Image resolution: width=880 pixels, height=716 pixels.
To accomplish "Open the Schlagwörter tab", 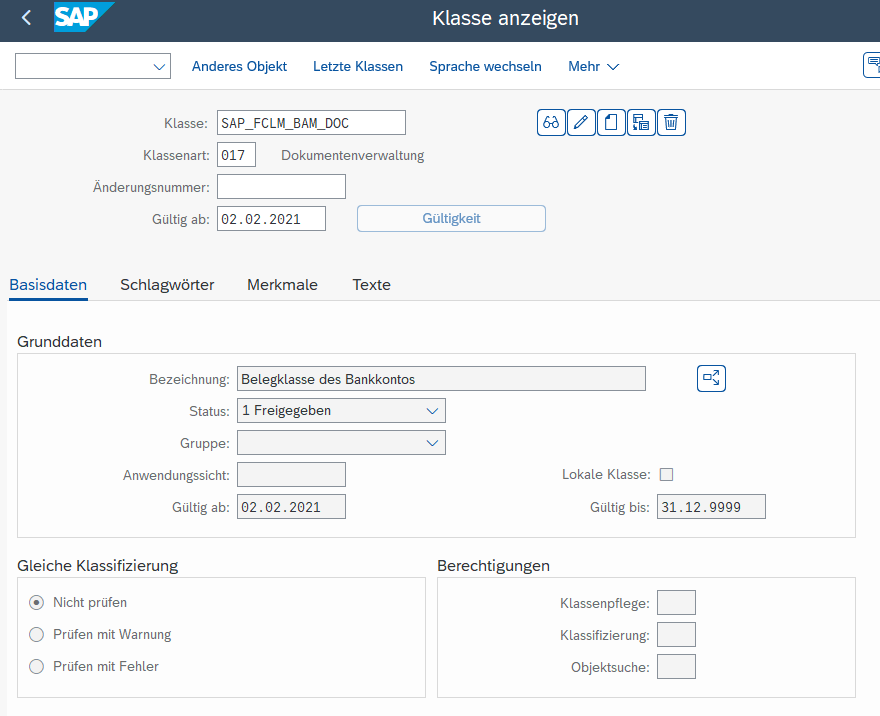I will tap(167, 285).
